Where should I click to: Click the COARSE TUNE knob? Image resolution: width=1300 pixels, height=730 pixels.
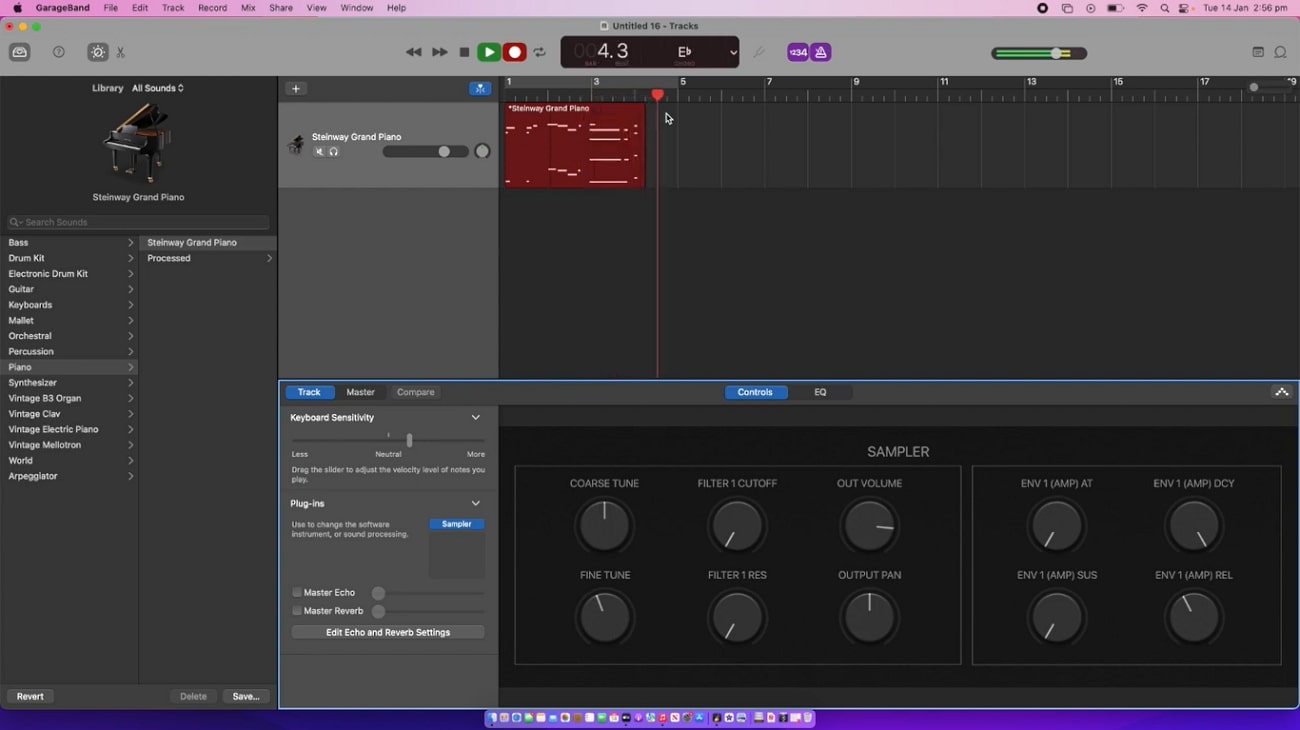605,526
